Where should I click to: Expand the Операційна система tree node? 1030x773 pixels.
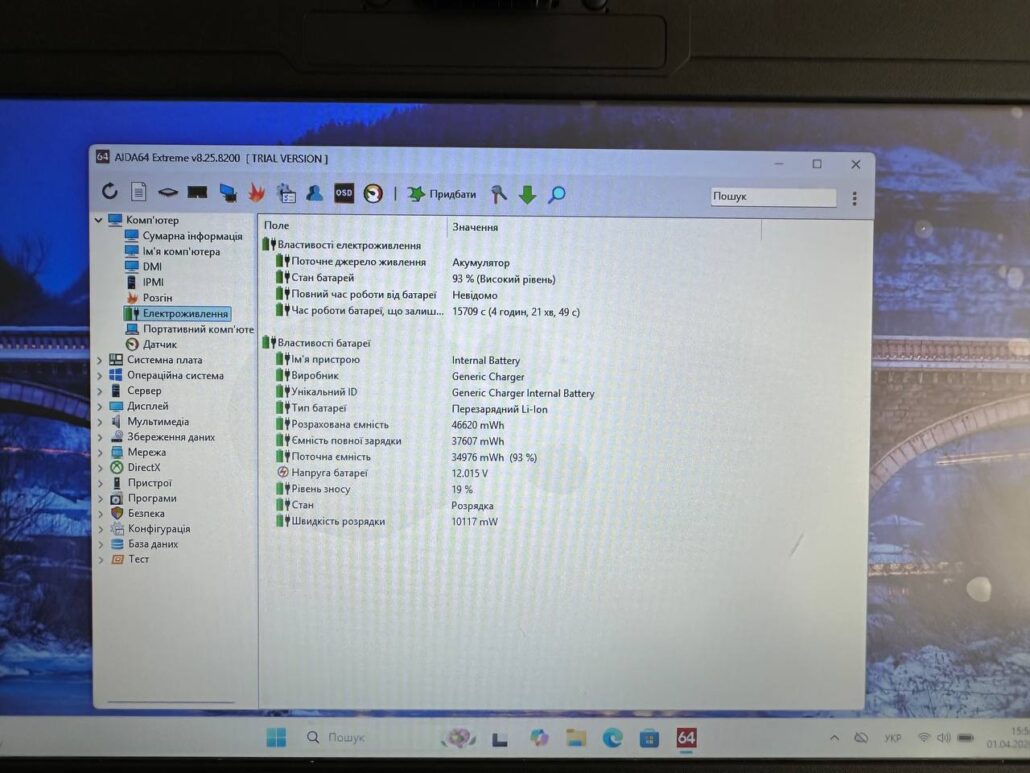[x=100, y=376]
